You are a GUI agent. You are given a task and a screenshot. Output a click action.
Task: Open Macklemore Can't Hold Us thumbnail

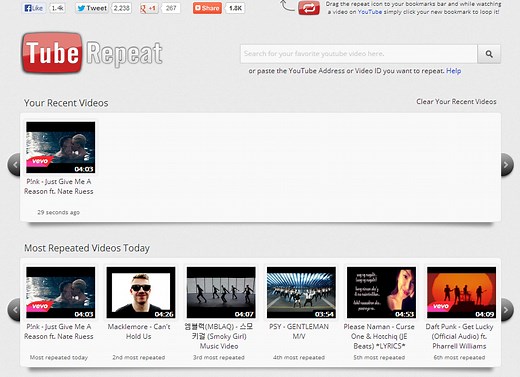[x=141, y=292]
